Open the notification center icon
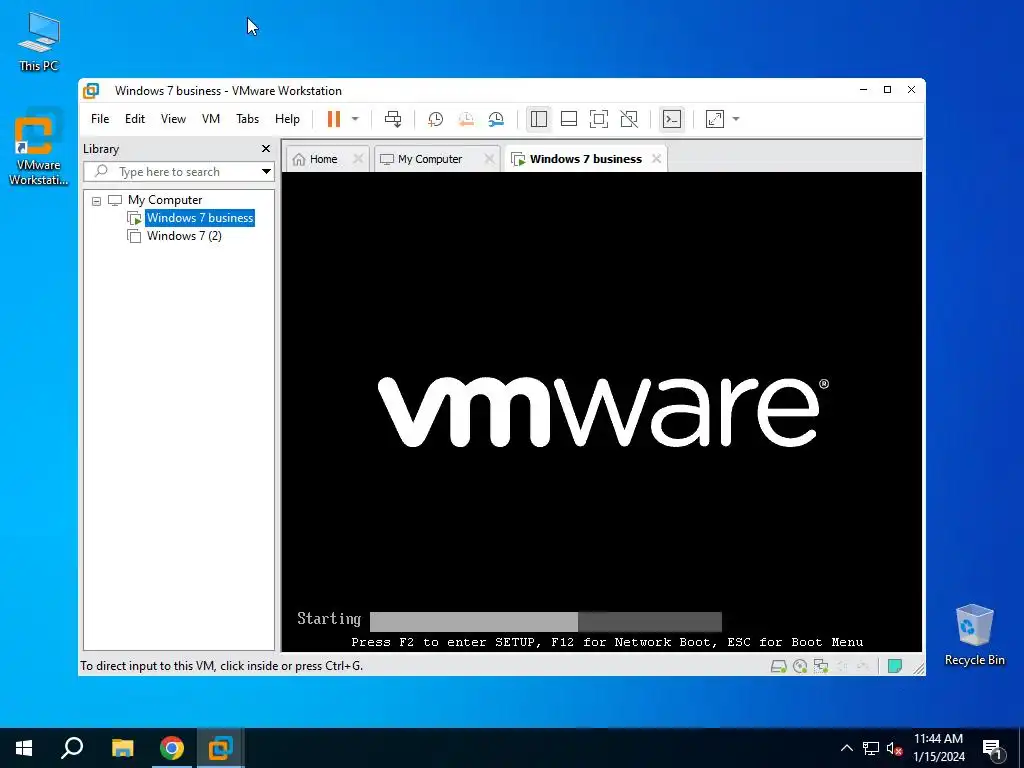 pyautogui.click(x=992, y=749)
